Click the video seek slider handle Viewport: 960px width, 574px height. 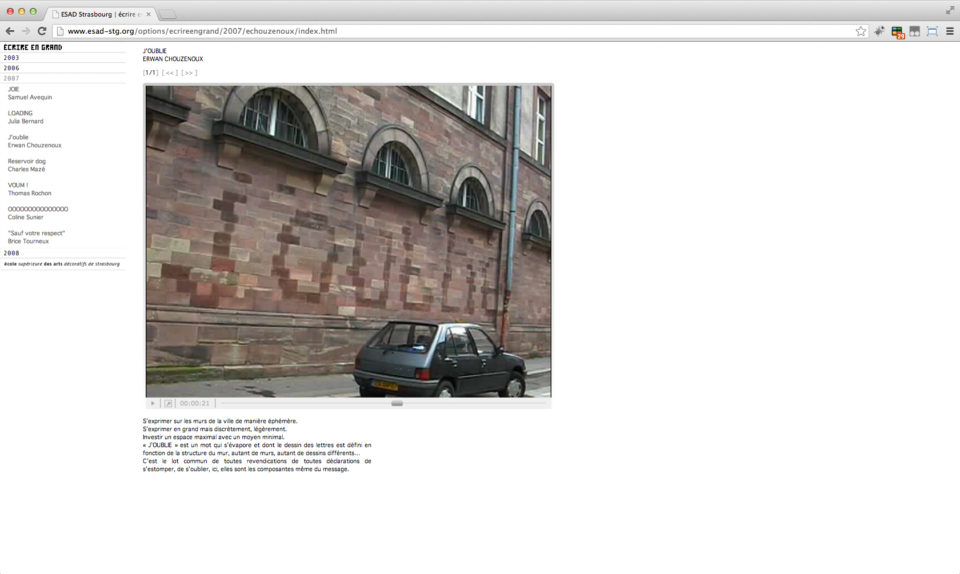coord(397,403)
